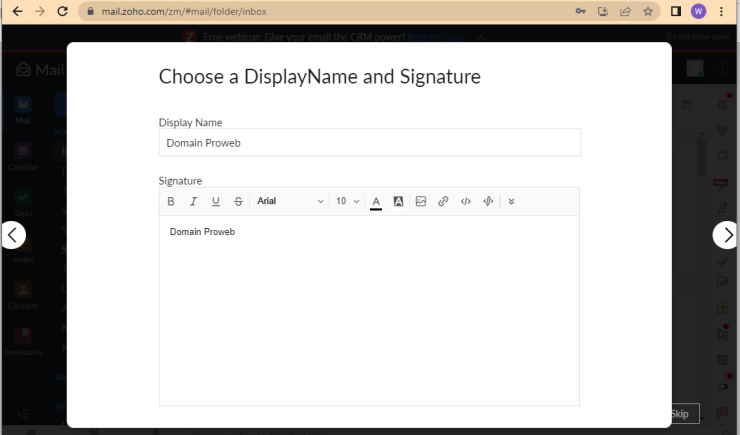Click the icon after the HTML code button
The height and width of the screenshot is (435, 740).
[x=488, y=201]
